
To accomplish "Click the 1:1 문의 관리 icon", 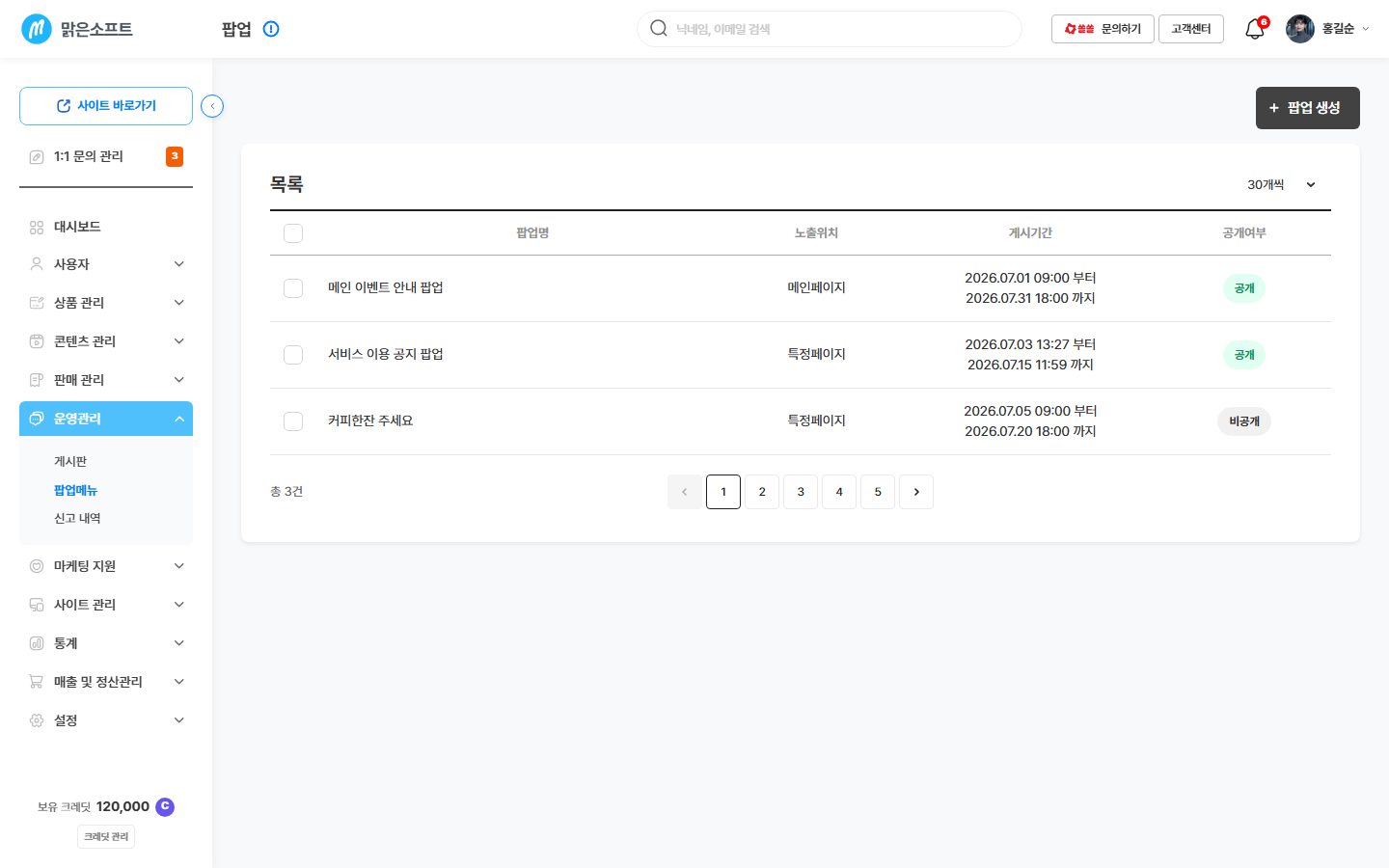I will [x=37, y=156].
